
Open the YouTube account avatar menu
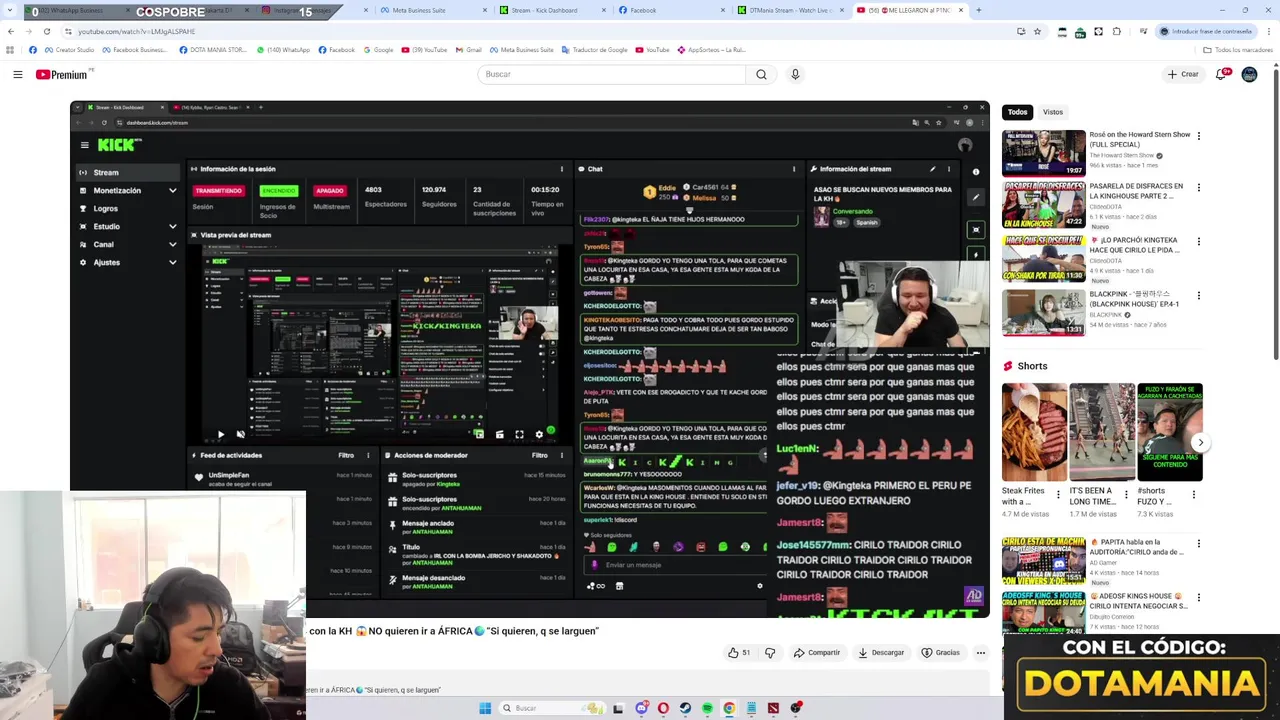point(1249,74)
